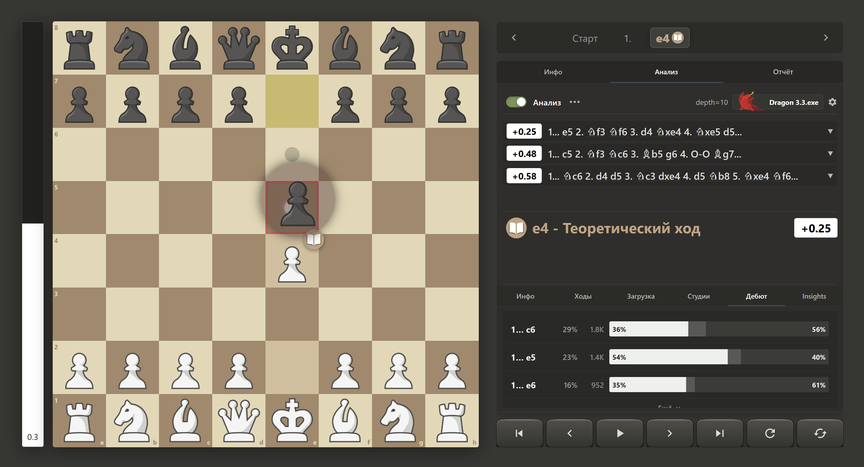Open the Insights tab
864x467 pixels.
pos(814,296)
